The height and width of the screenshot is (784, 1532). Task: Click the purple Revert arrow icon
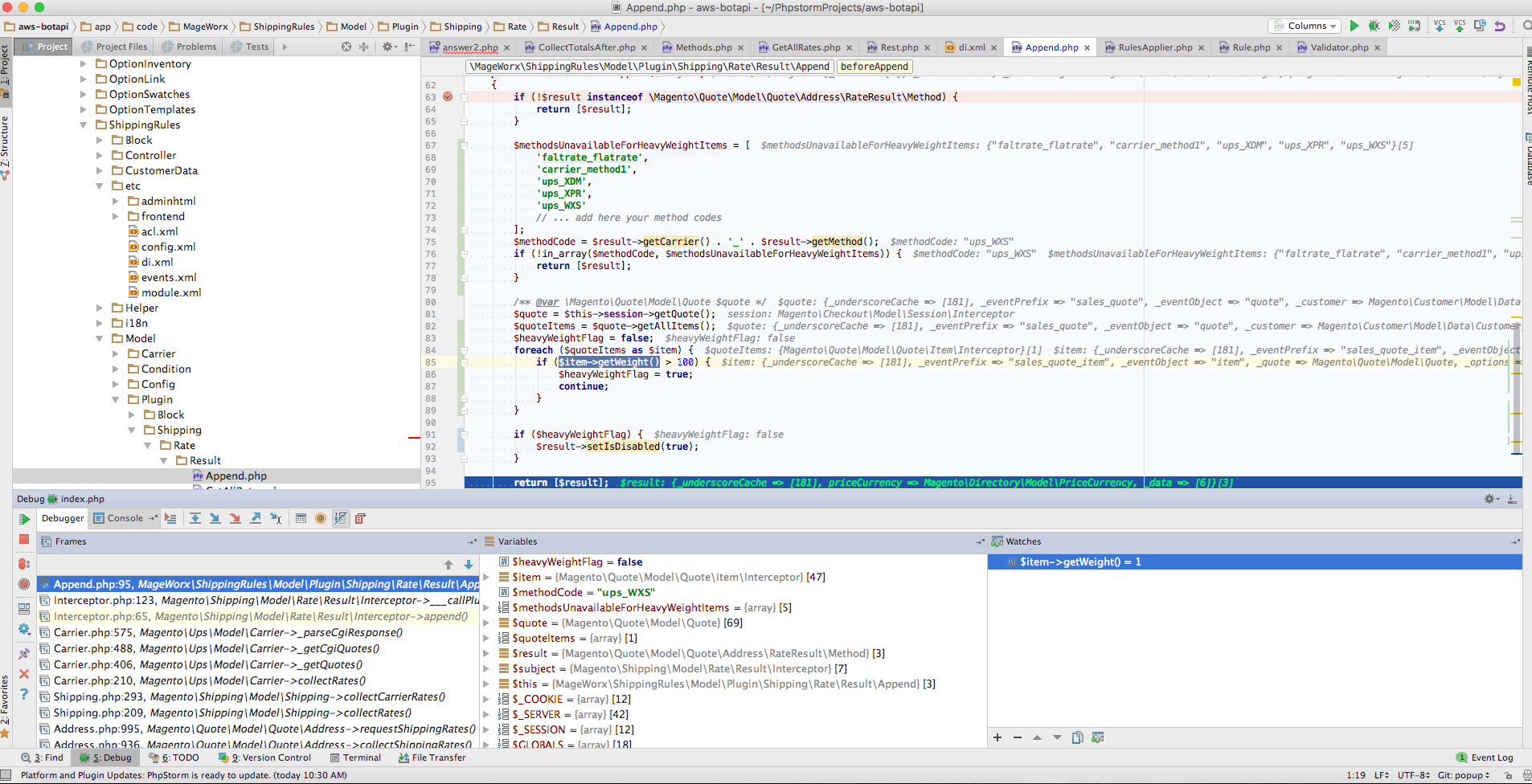tap(1499, 26)
